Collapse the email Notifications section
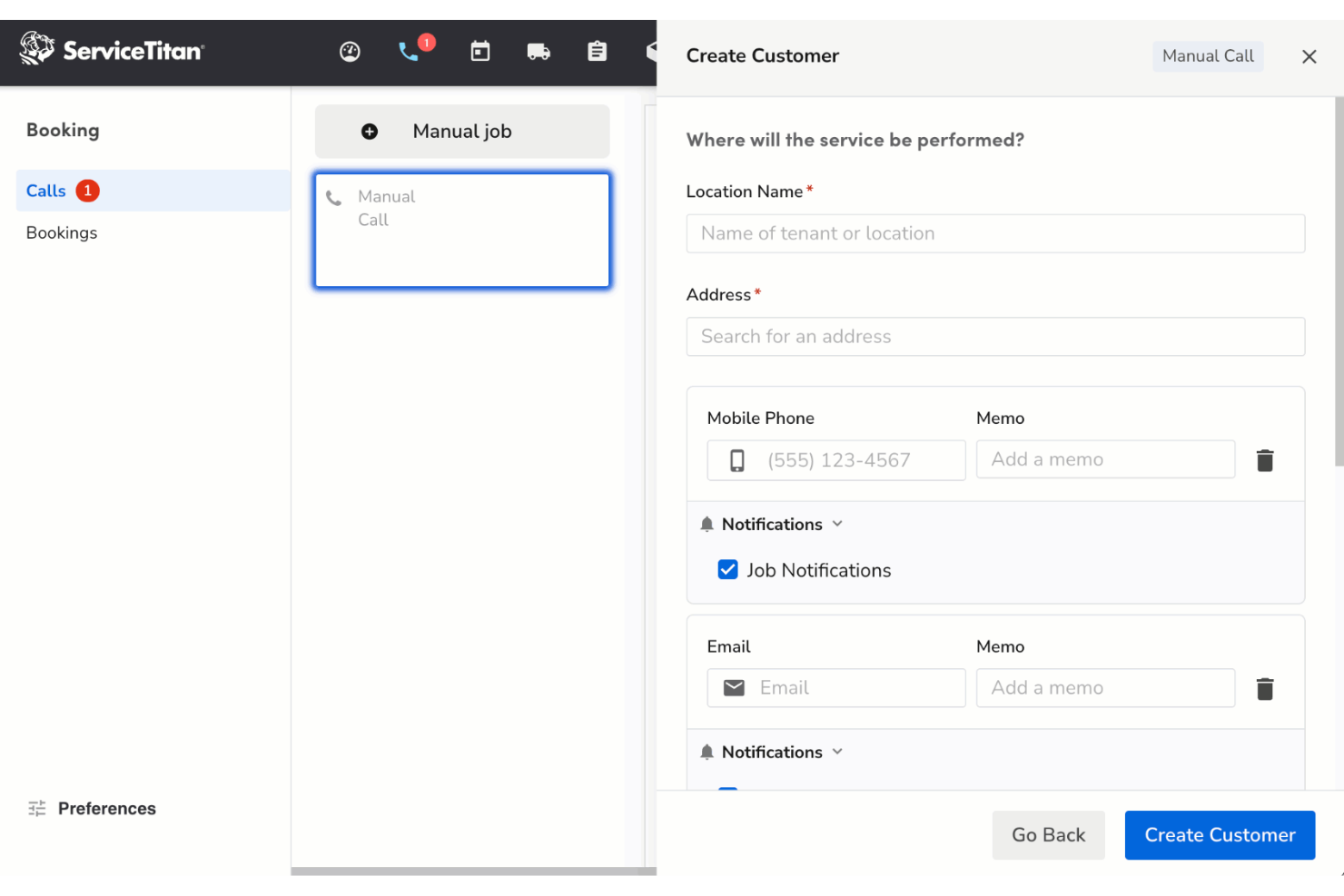1344x896 pixels. click(836, 752)
